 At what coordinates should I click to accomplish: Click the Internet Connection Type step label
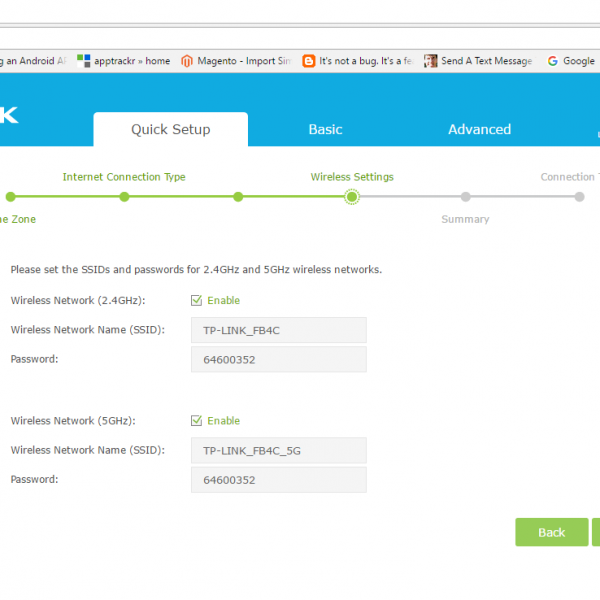pyautogui.click(x=124, y=177)
